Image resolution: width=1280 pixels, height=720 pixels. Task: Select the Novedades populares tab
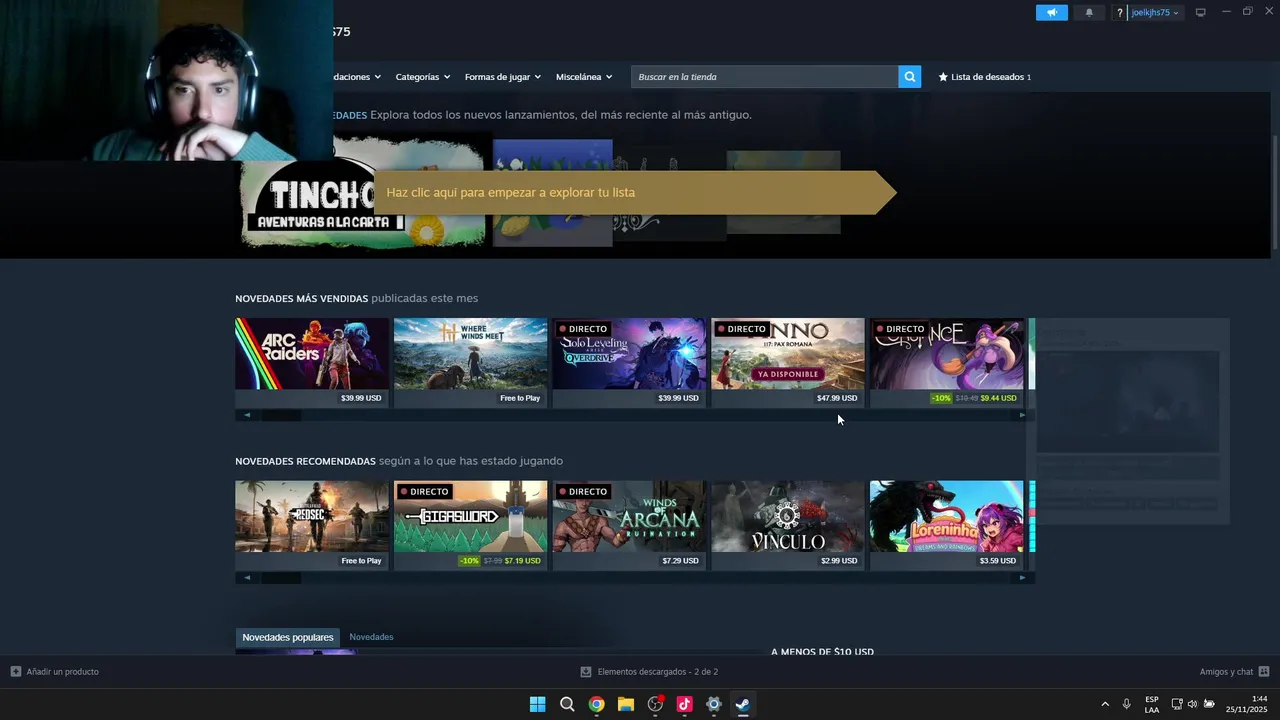click(288, 637)
